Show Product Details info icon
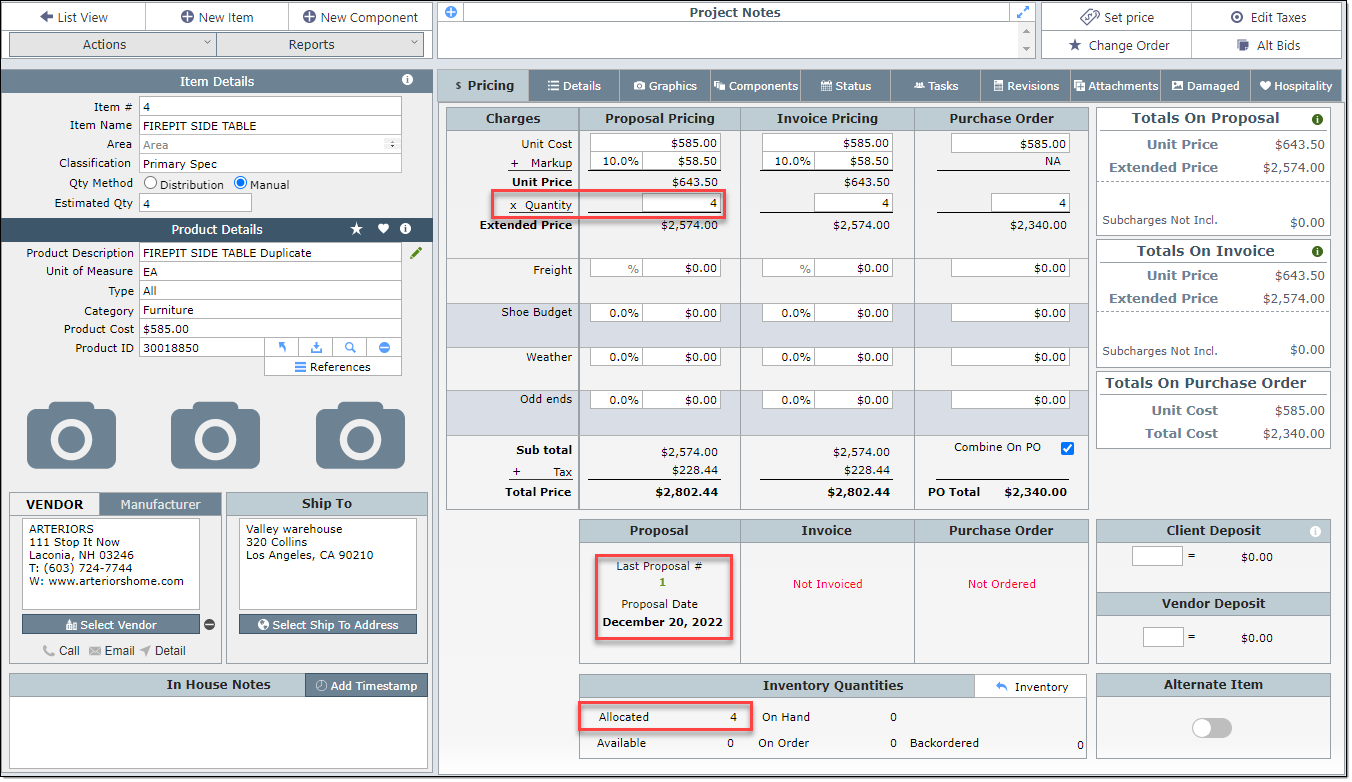This screenshot has width=1352, height=782. click(x=406, y=229)
